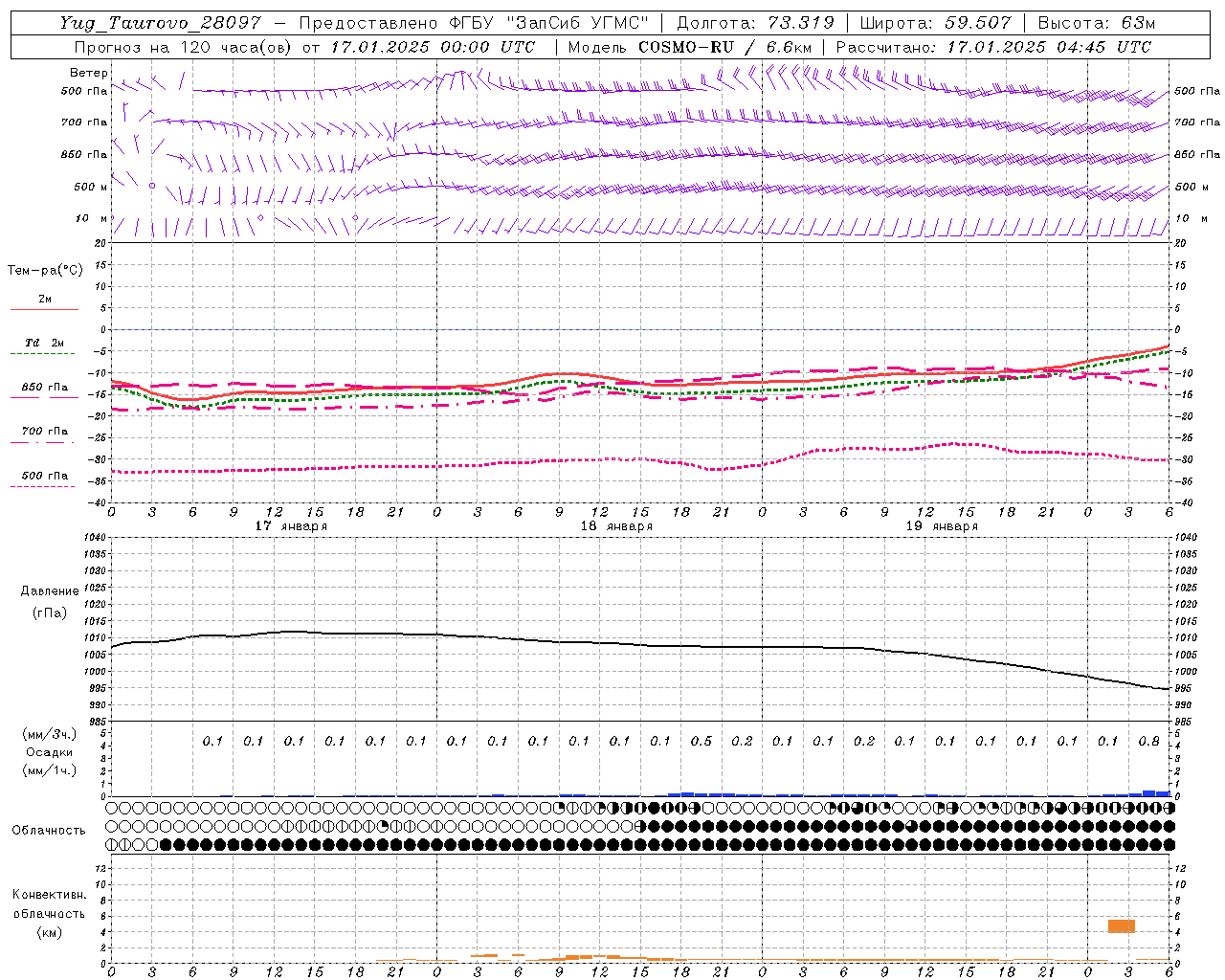Click the 10 м wind level label on left

click(92, 218)
